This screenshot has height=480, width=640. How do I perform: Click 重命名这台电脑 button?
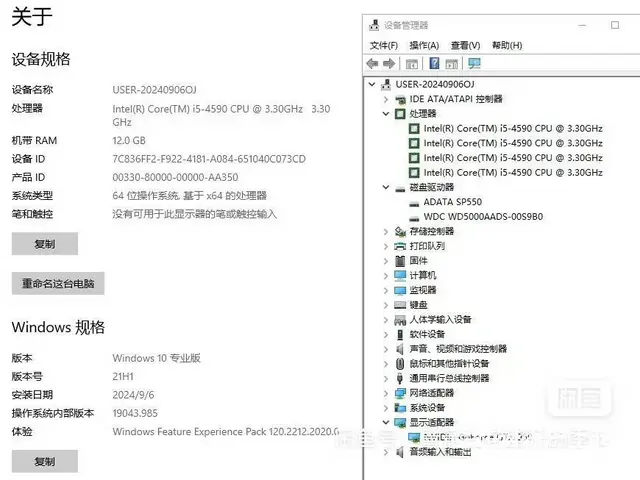coord(58,283)
